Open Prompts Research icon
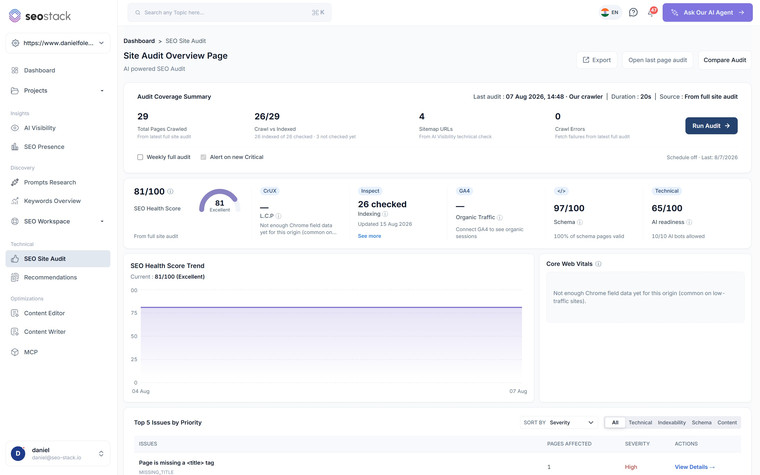Image resolution: width=760 pixels, height=475 pixels. coord(15,182)
